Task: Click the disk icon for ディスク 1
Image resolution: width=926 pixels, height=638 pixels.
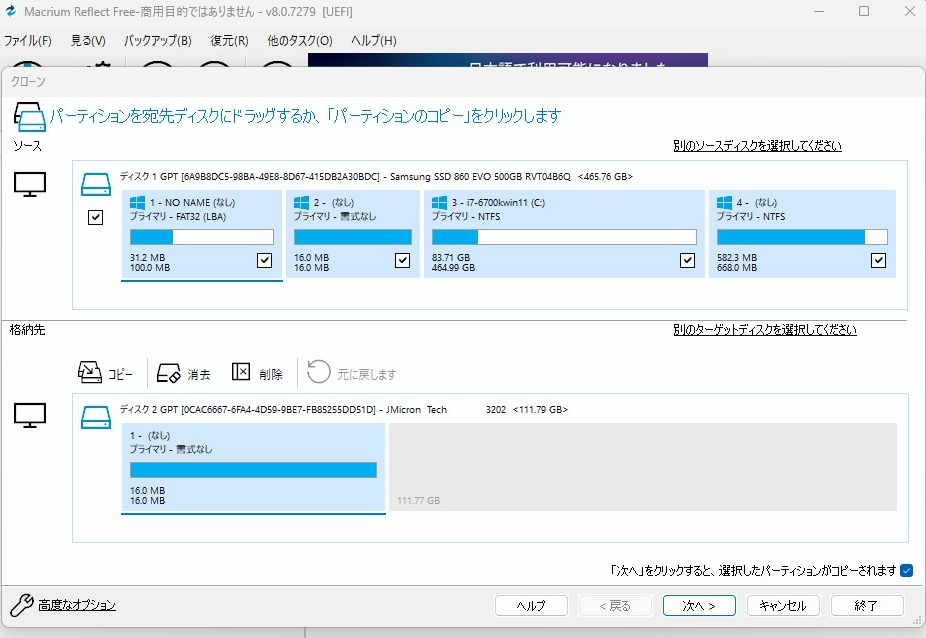Action: 96,182
